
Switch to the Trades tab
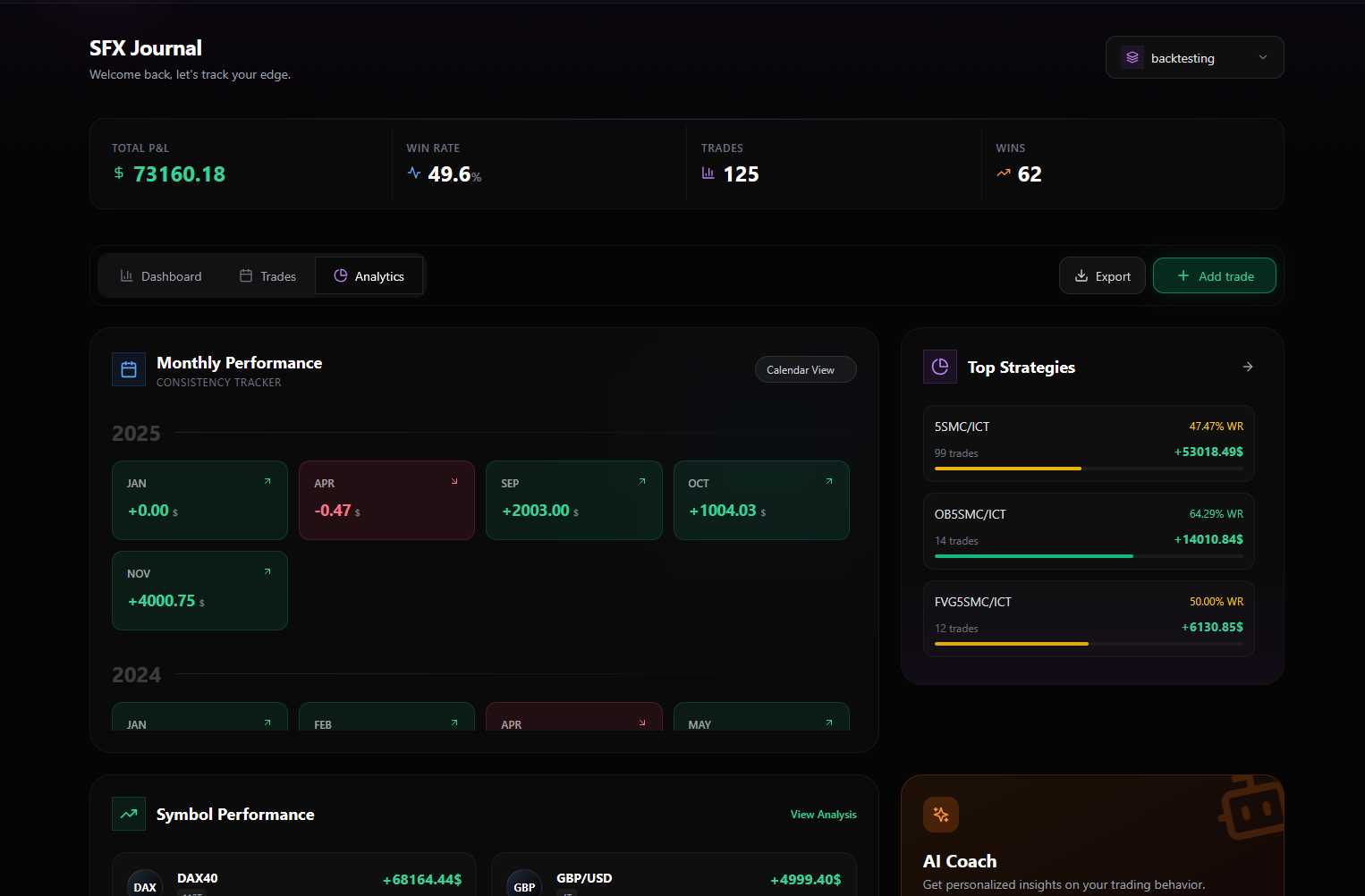click(267, 275)
